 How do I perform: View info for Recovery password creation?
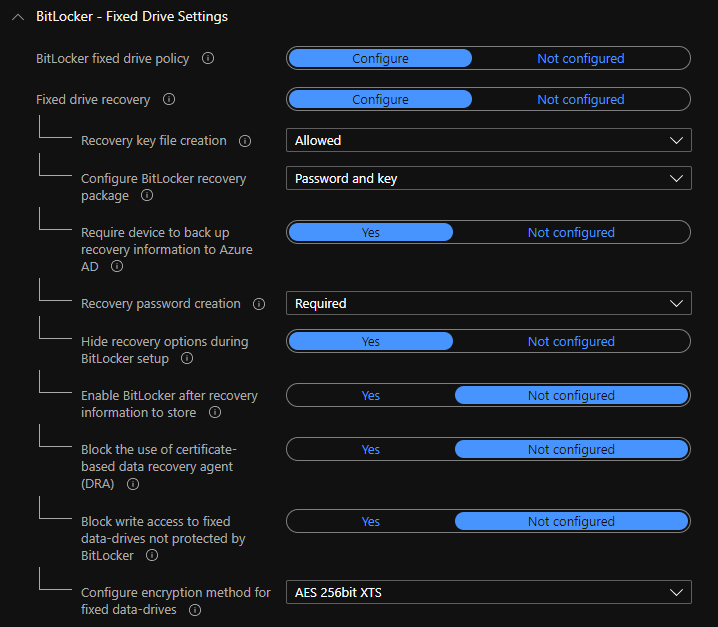tap(259, 304)
